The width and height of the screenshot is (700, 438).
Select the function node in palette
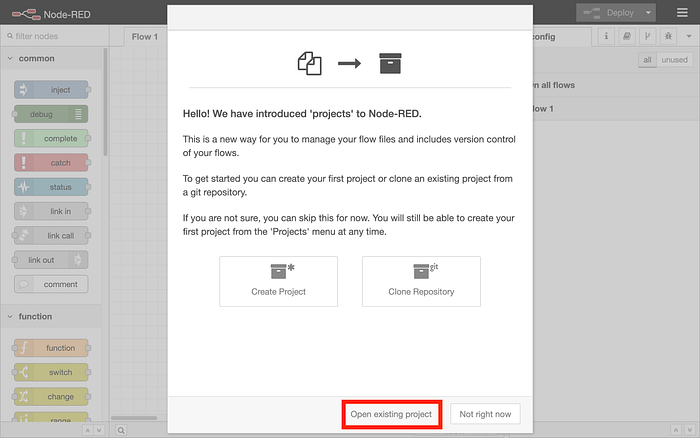click(51, 348)
